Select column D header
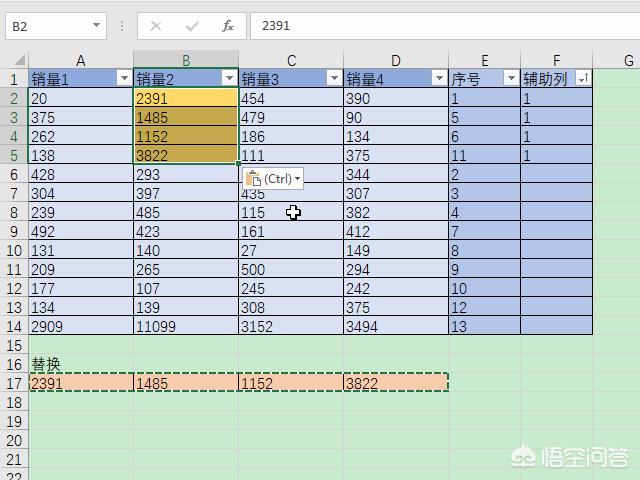Screen dimensions: 640x480 click(x=396, y=60)
